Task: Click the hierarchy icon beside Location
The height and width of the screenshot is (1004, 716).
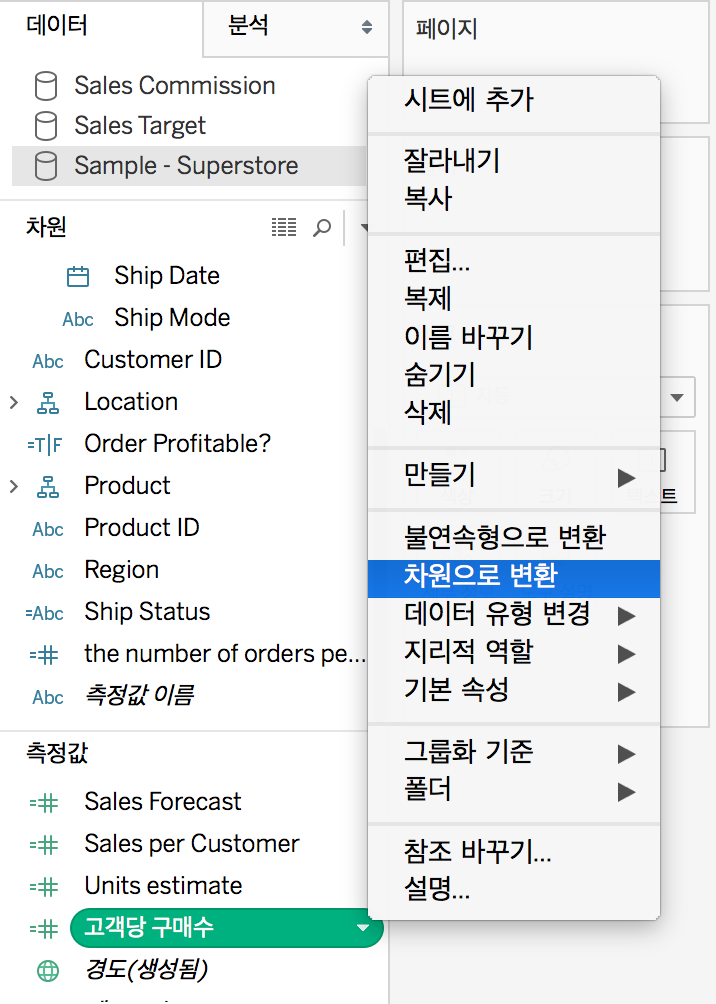Action: tap(48, 403)
